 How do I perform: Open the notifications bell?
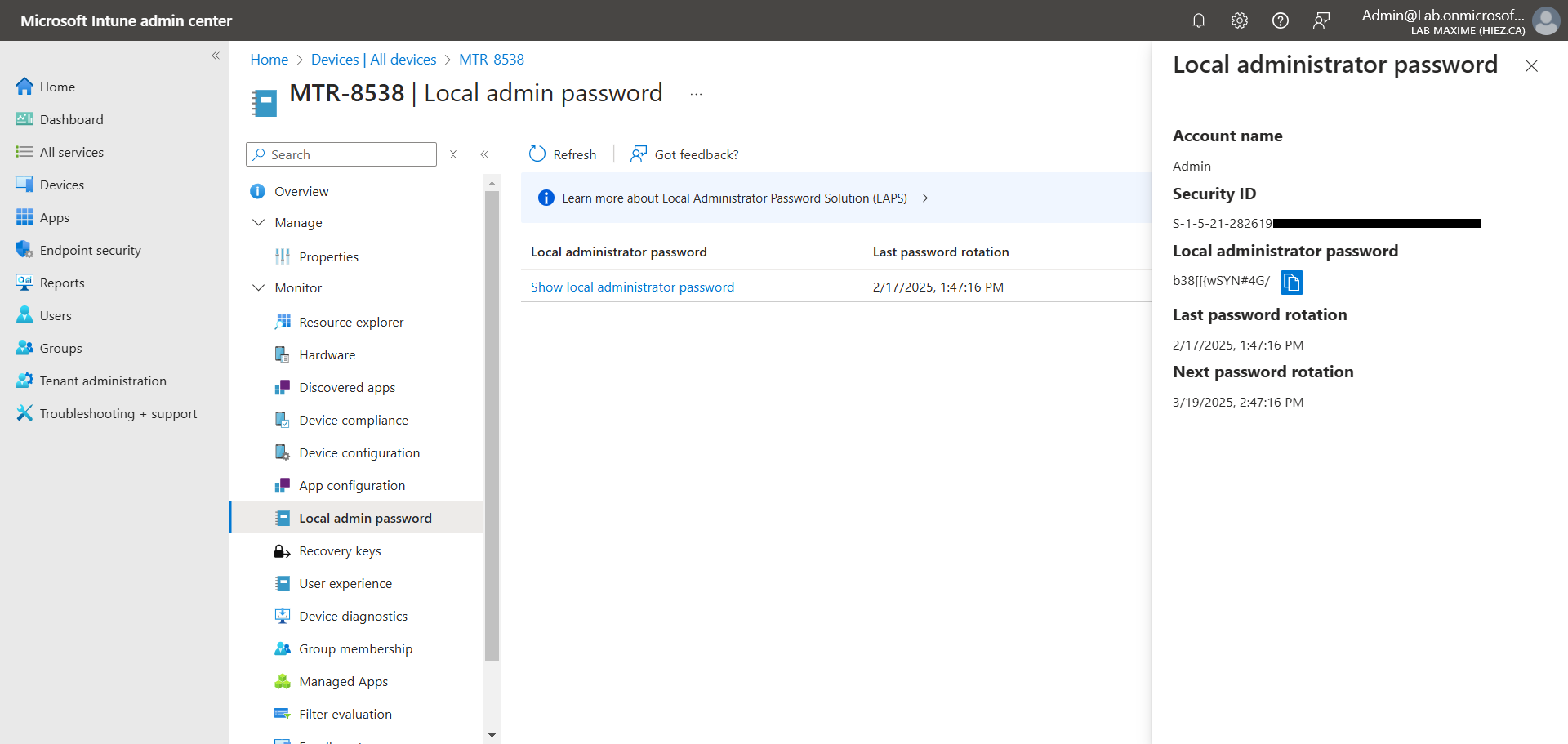1198,20
